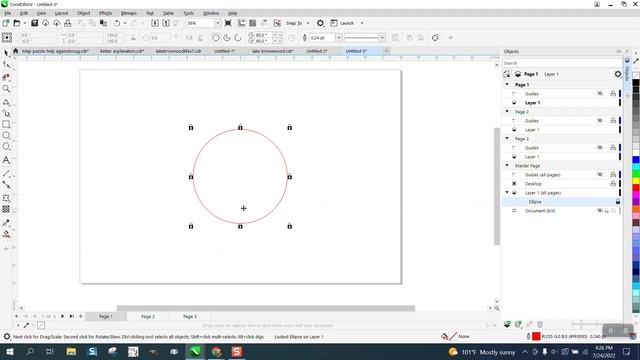Select the Rectangle tool in the toolbox

[6, 124]
